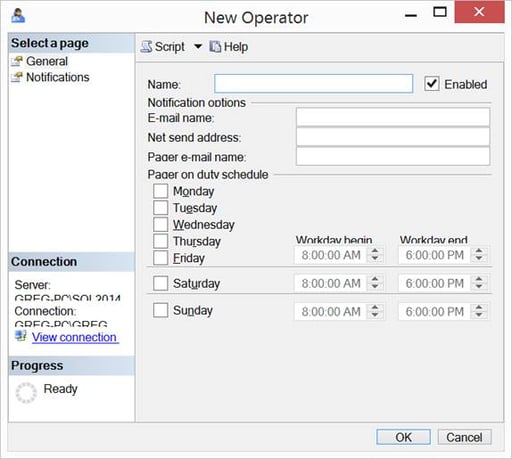This screenshot has width=512, height=459.
Task: Minimize the New Operator window
Action: pos(411,15)
